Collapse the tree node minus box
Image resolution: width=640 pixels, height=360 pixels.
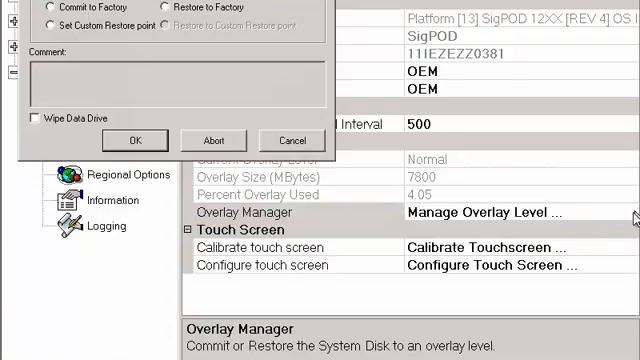(x=13, y=73)
